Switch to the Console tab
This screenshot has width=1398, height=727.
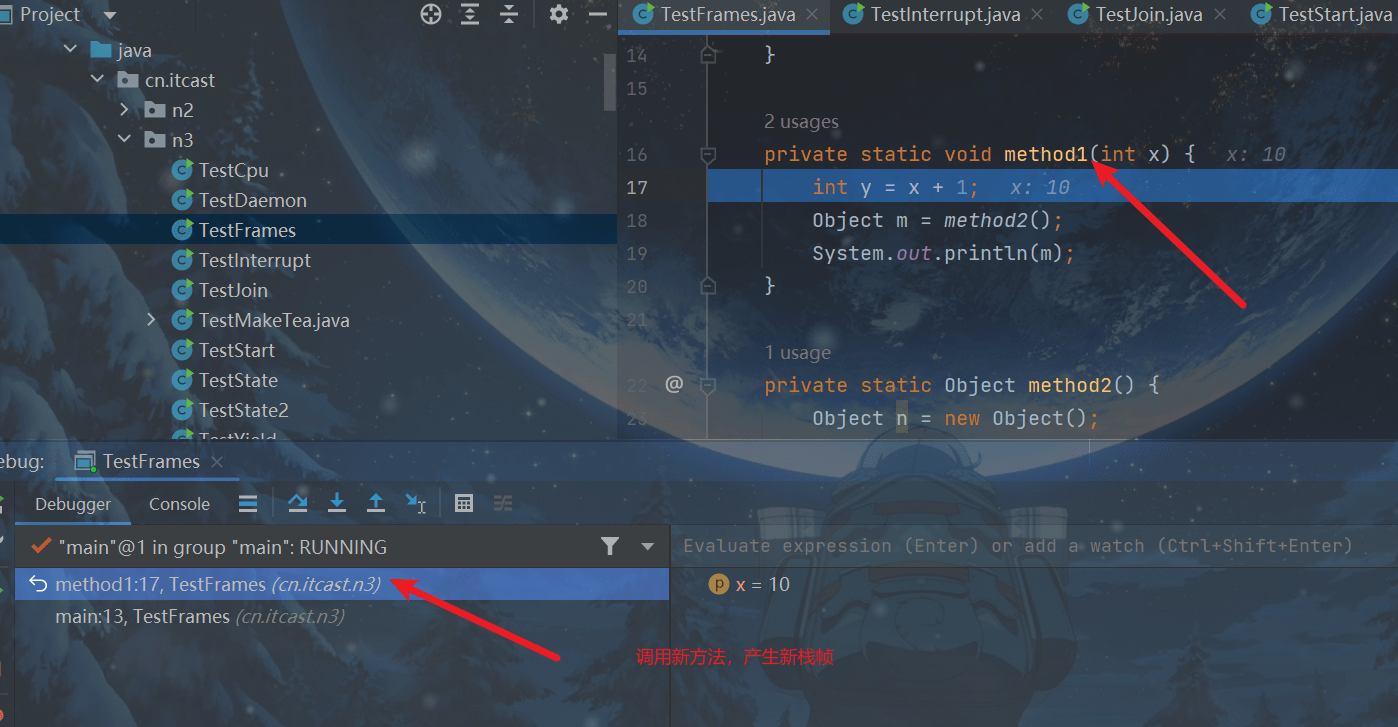coord(179,504)
